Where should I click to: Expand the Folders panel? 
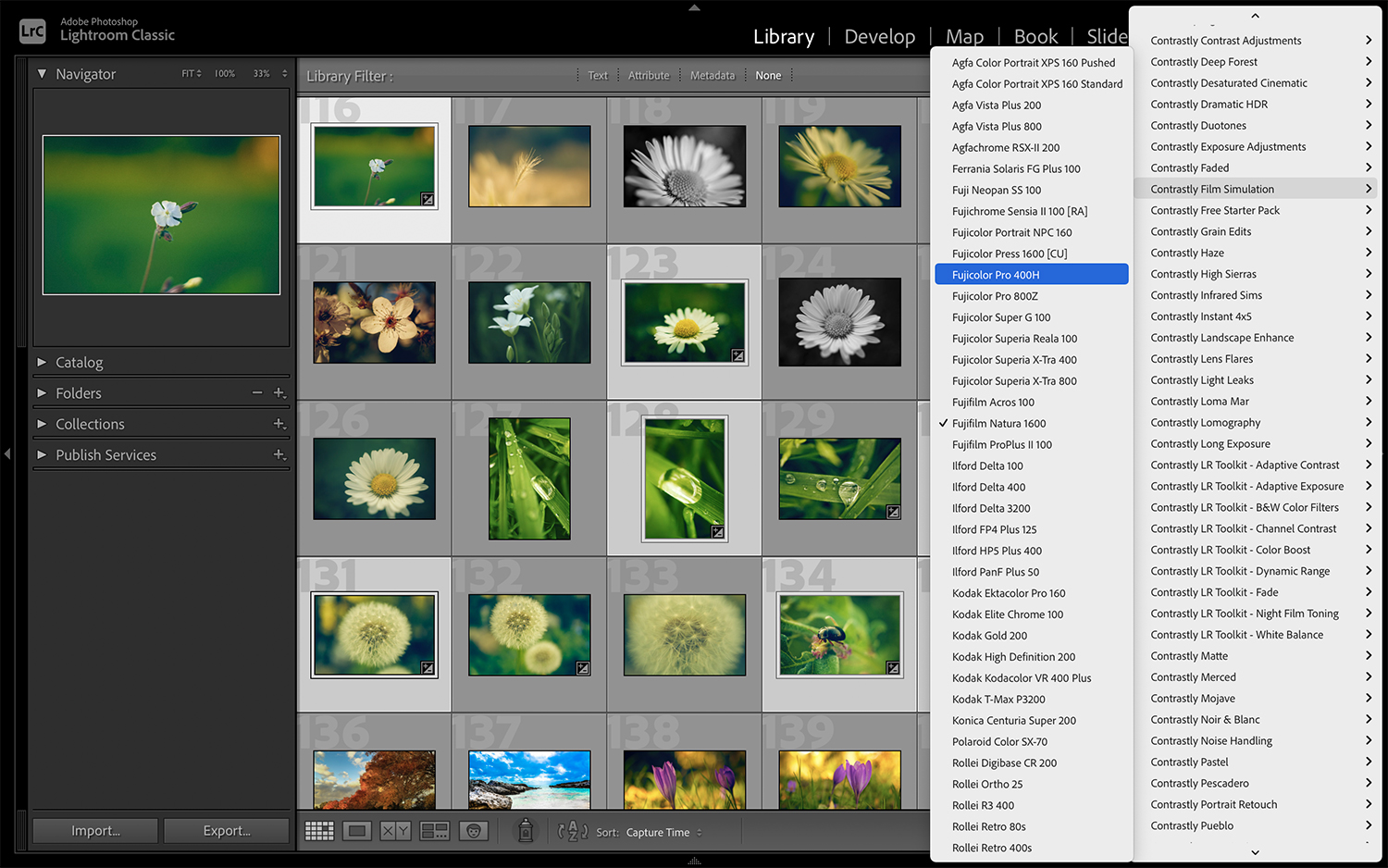42,393
